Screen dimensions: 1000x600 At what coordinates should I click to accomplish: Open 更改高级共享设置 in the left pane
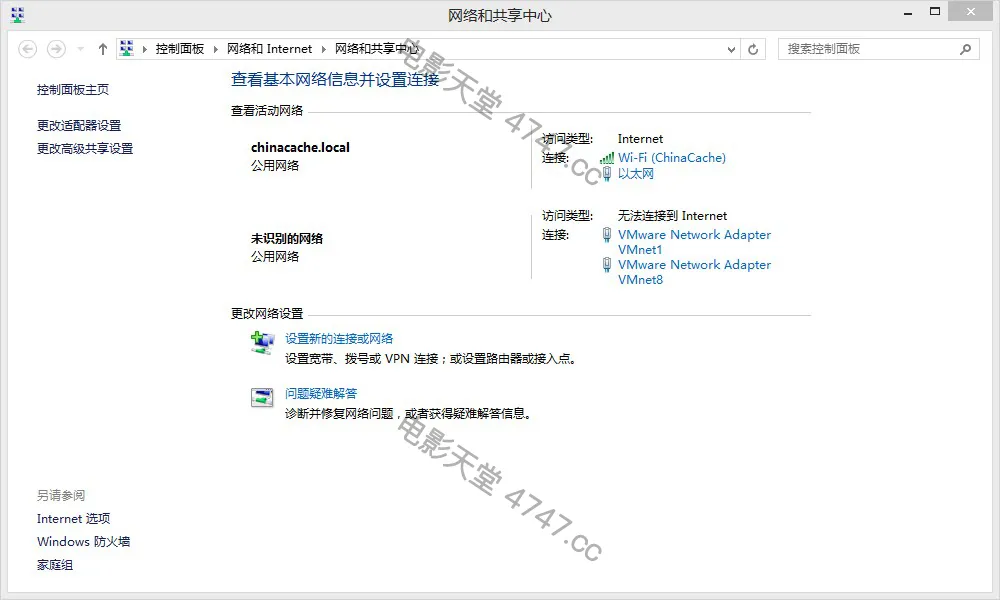(x=85, y=149)
